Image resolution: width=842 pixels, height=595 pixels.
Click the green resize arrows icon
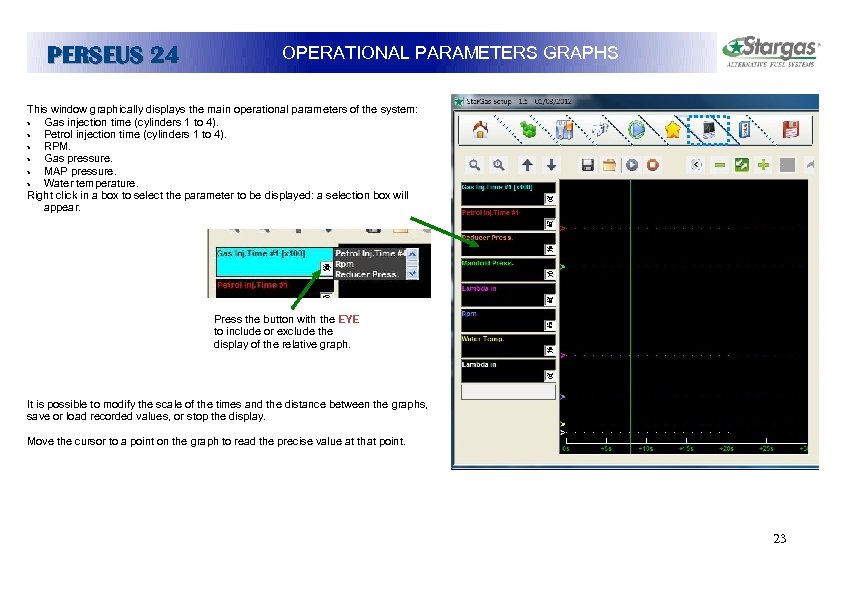tap(742, 165)
